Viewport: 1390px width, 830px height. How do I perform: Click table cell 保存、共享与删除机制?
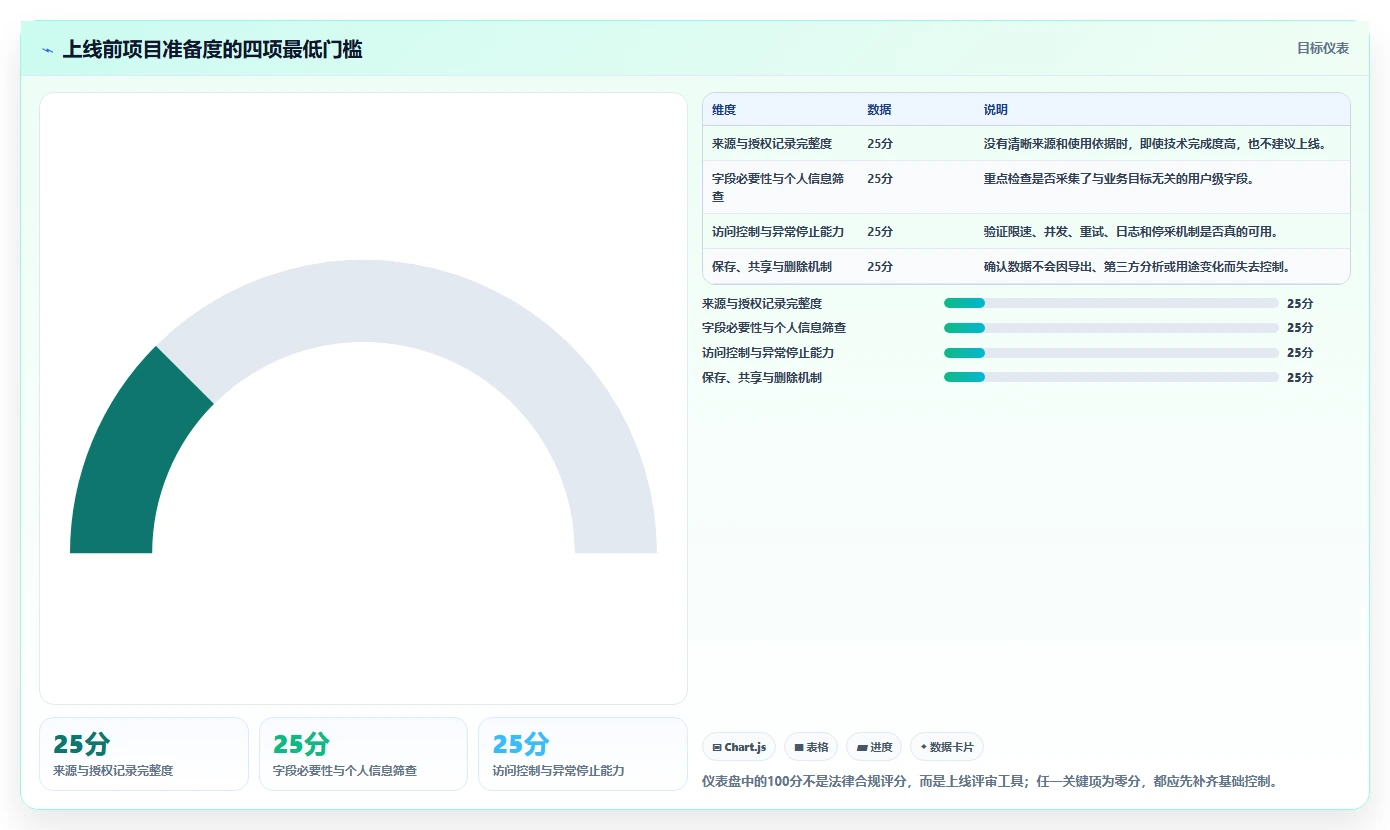tap(772, 267)
